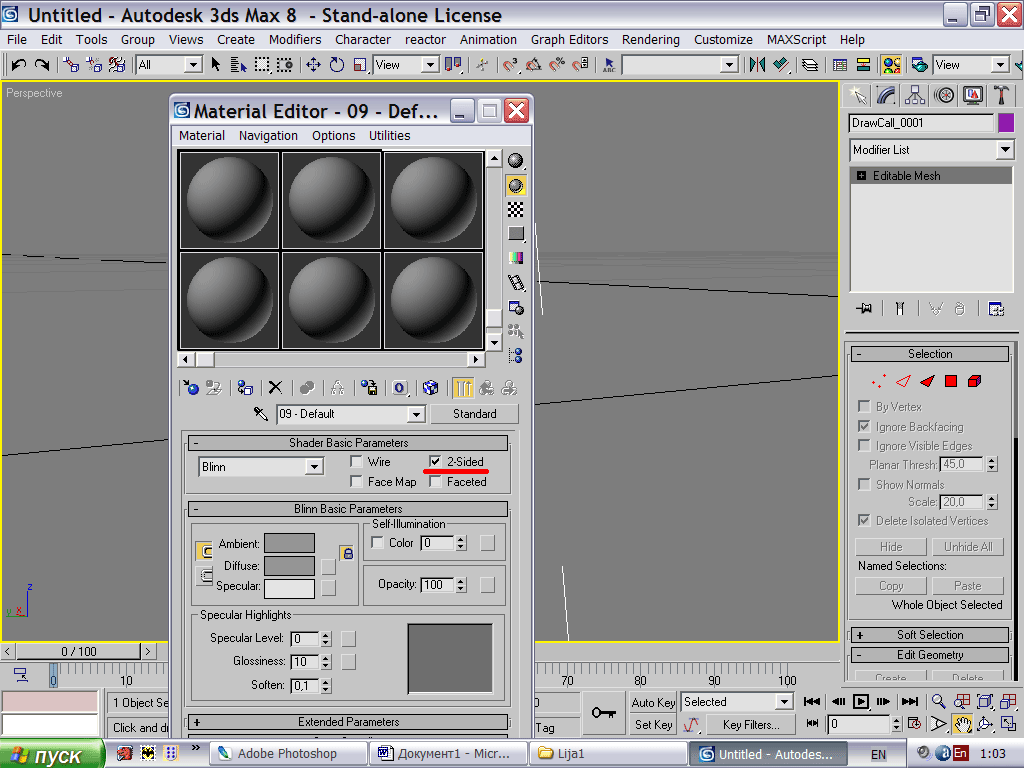The image size is (1024, 768).
Task: Select Element sub-object level icon
Action: tap(974, 381)
